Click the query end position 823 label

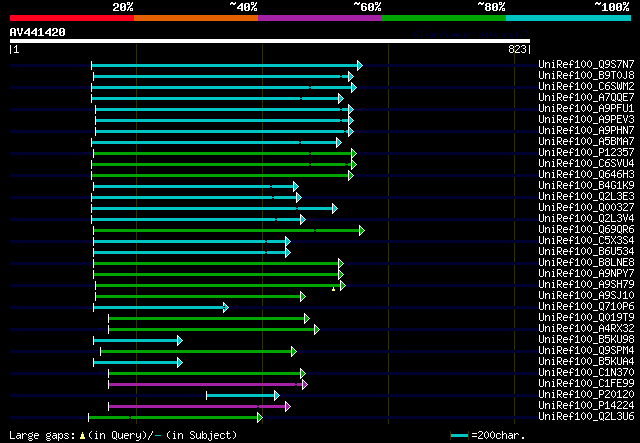tap(517, 49)
